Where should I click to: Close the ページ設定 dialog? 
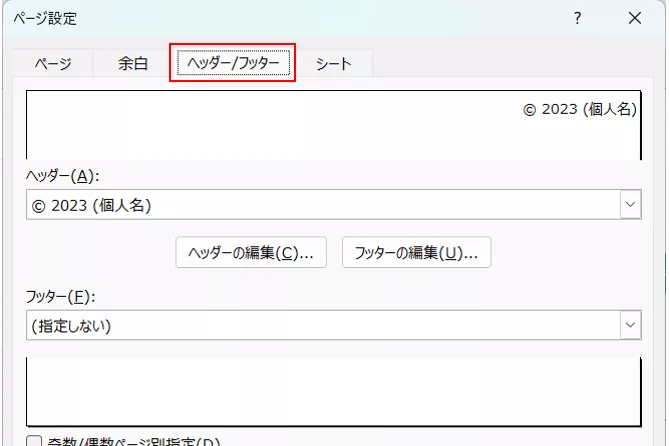coord(634,18)
